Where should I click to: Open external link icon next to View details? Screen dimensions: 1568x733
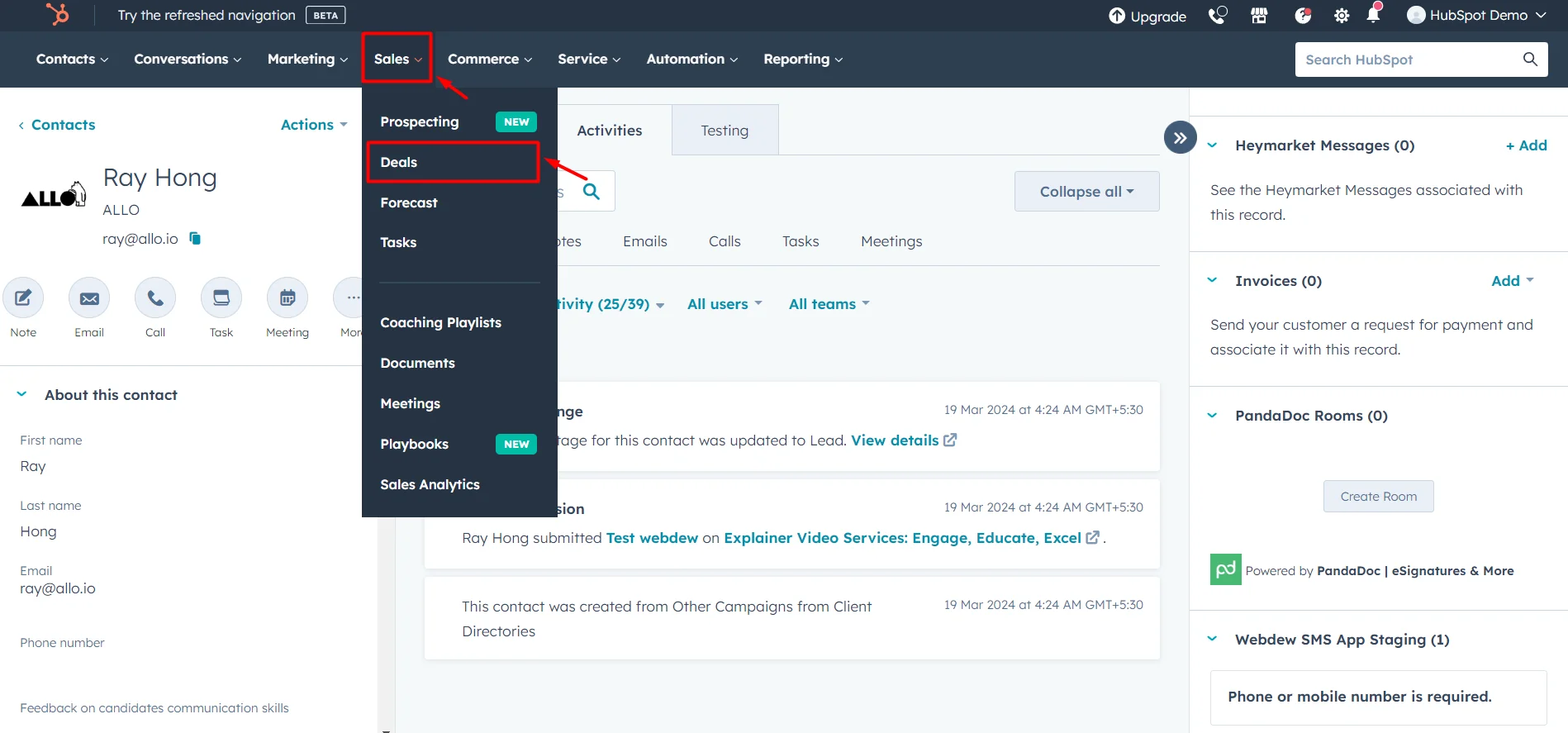[950, 440]
